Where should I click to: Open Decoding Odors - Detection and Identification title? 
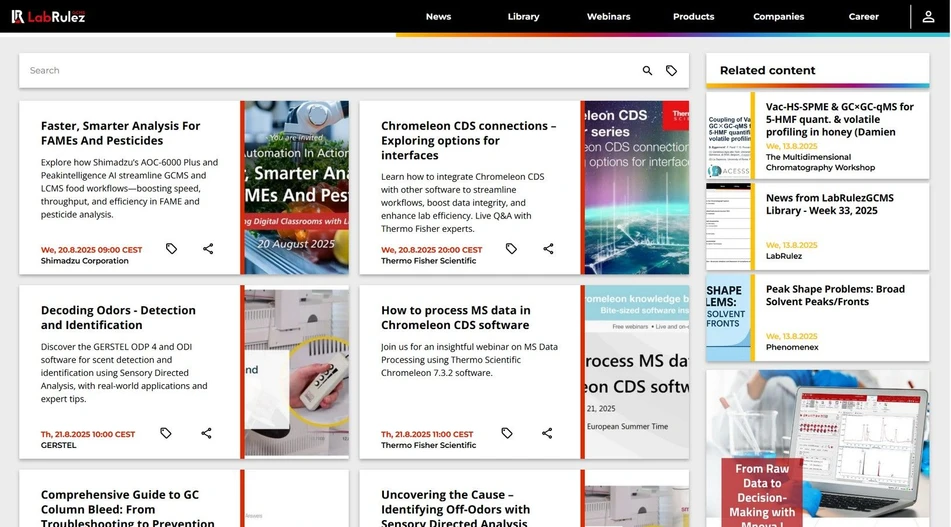pos(118,318)
